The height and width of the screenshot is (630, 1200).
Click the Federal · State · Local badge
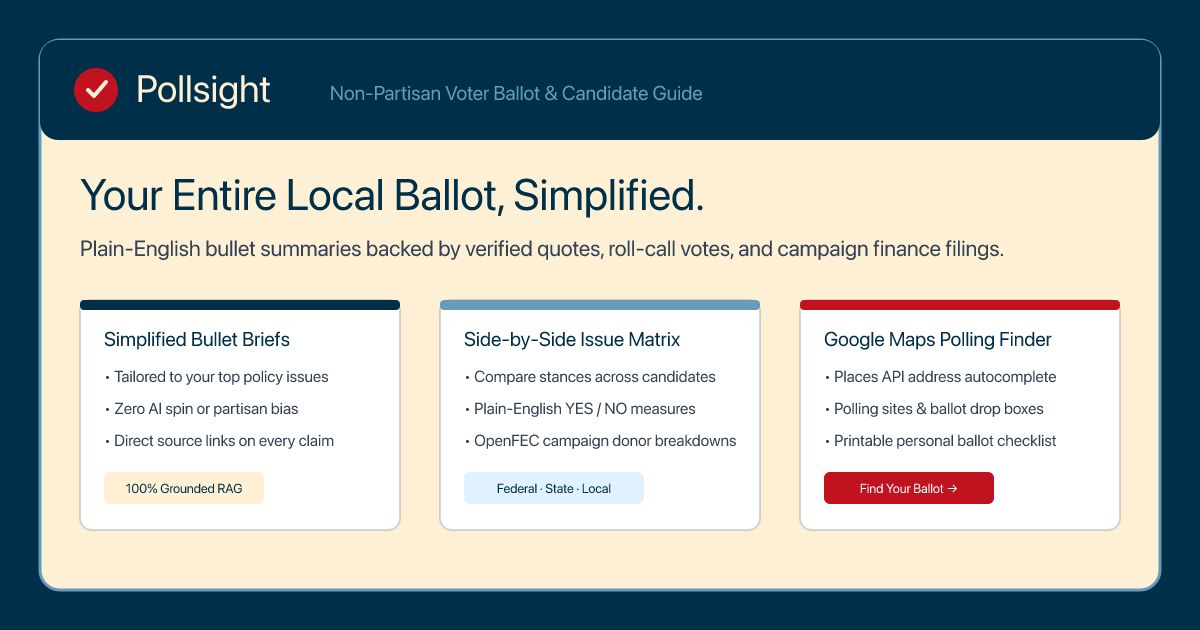(x=554, y=488)
